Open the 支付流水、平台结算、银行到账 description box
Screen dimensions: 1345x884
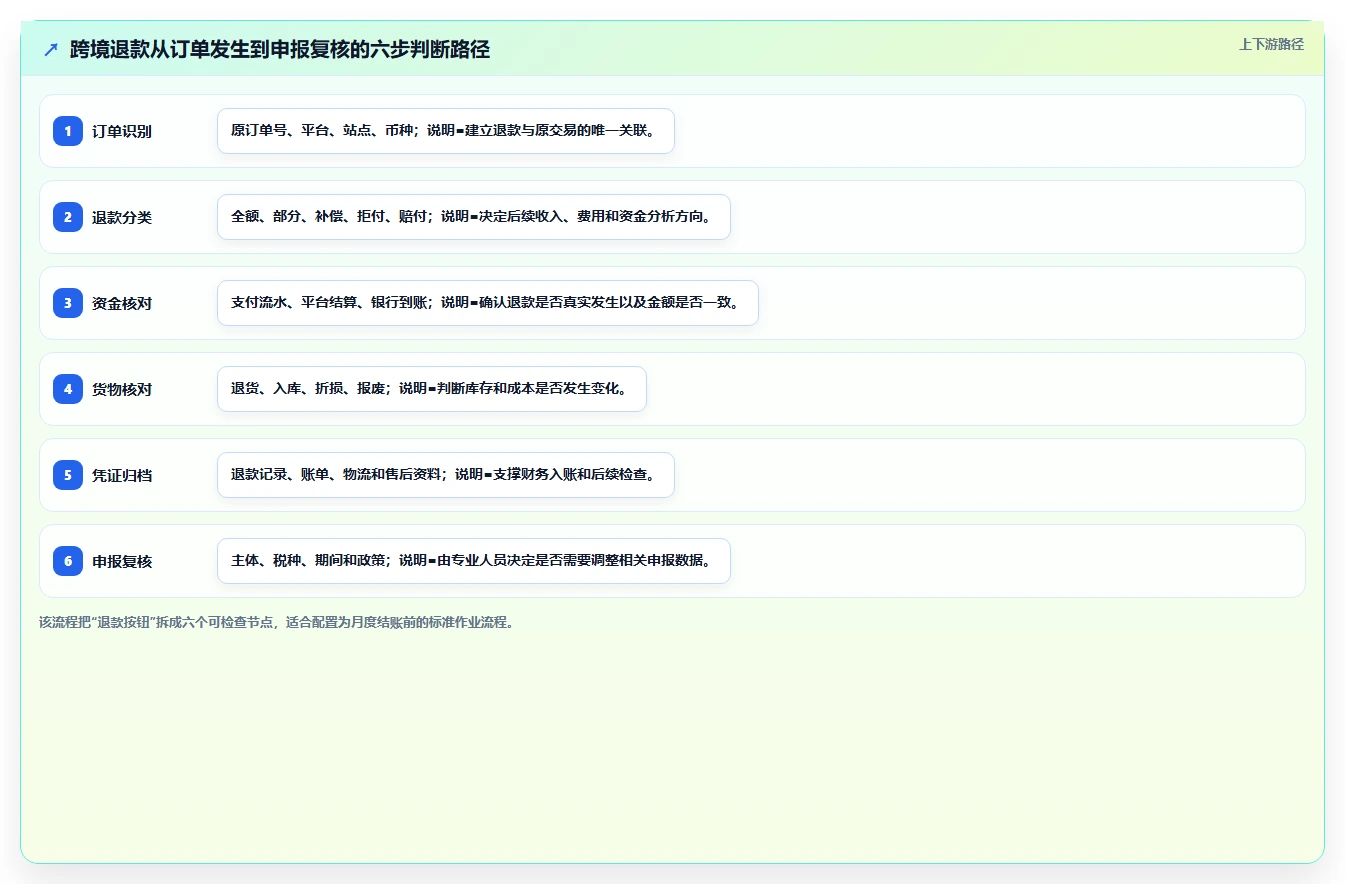click(488, 303)
